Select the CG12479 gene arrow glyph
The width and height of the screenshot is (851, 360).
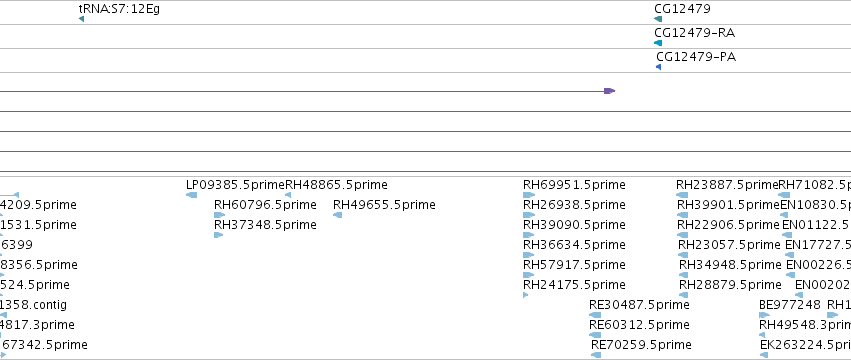tap(658, 19)
